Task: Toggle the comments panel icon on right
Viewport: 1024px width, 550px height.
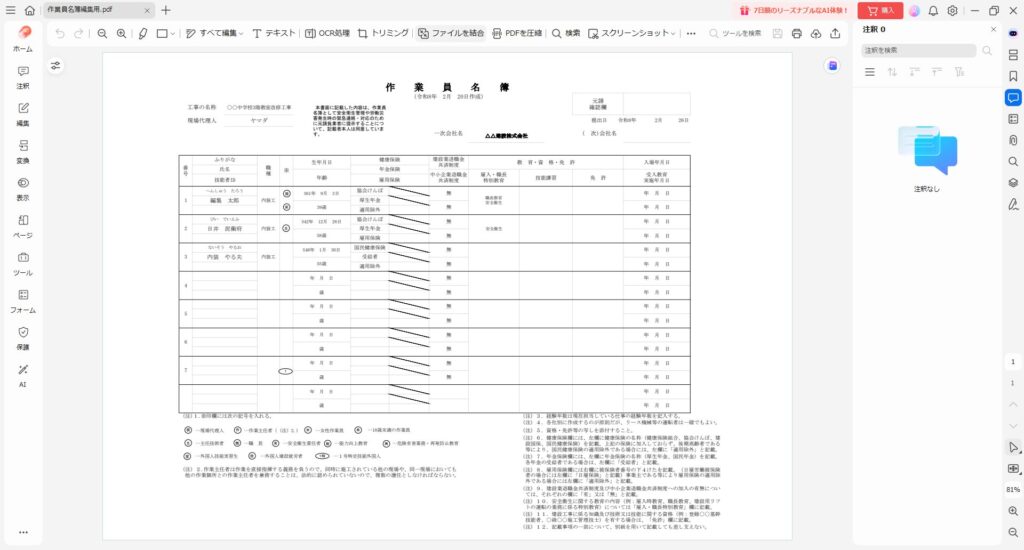Action: click(1013, 97)
